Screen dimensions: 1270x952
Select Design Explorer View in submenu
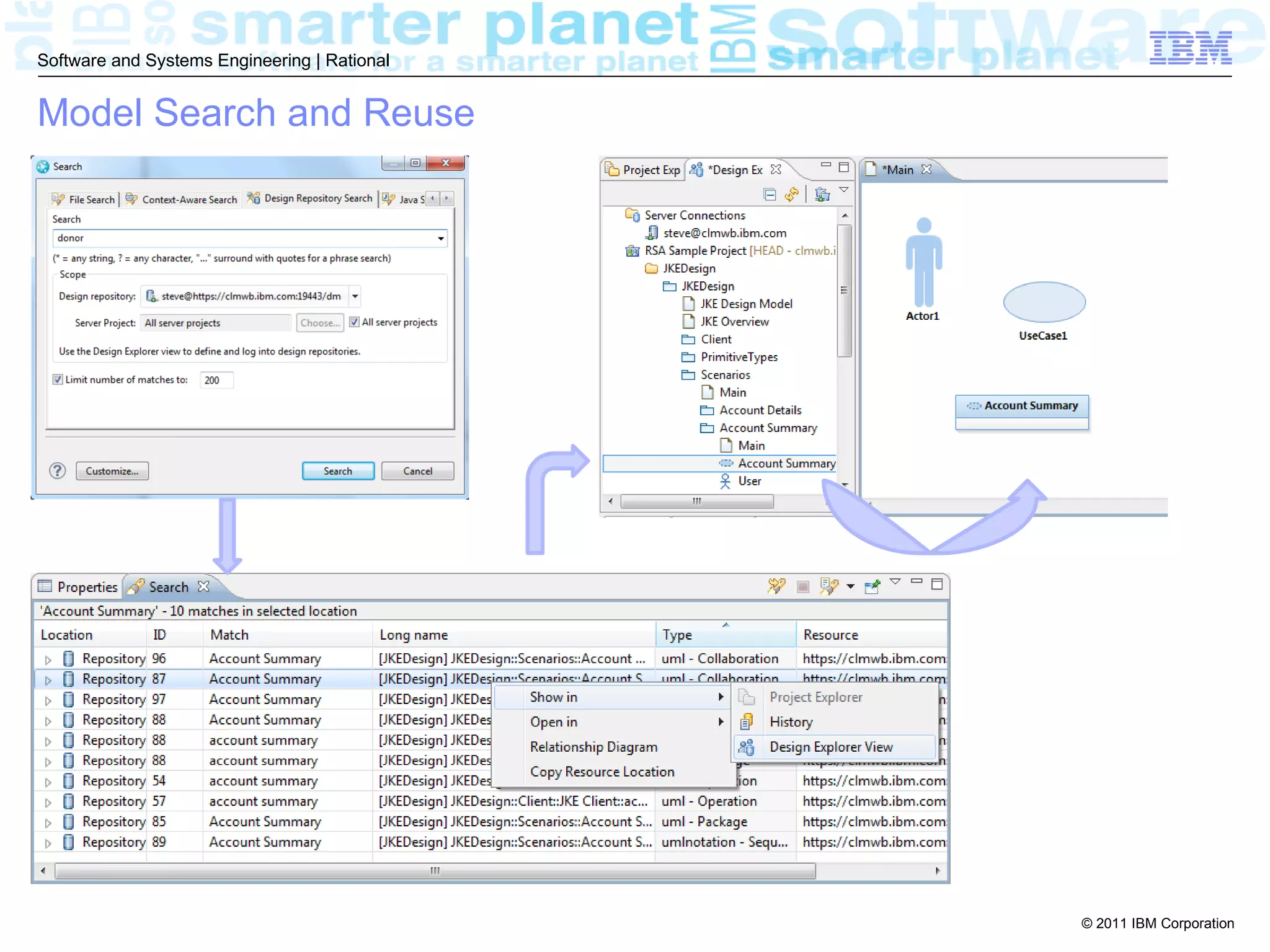tap(835, 747)
